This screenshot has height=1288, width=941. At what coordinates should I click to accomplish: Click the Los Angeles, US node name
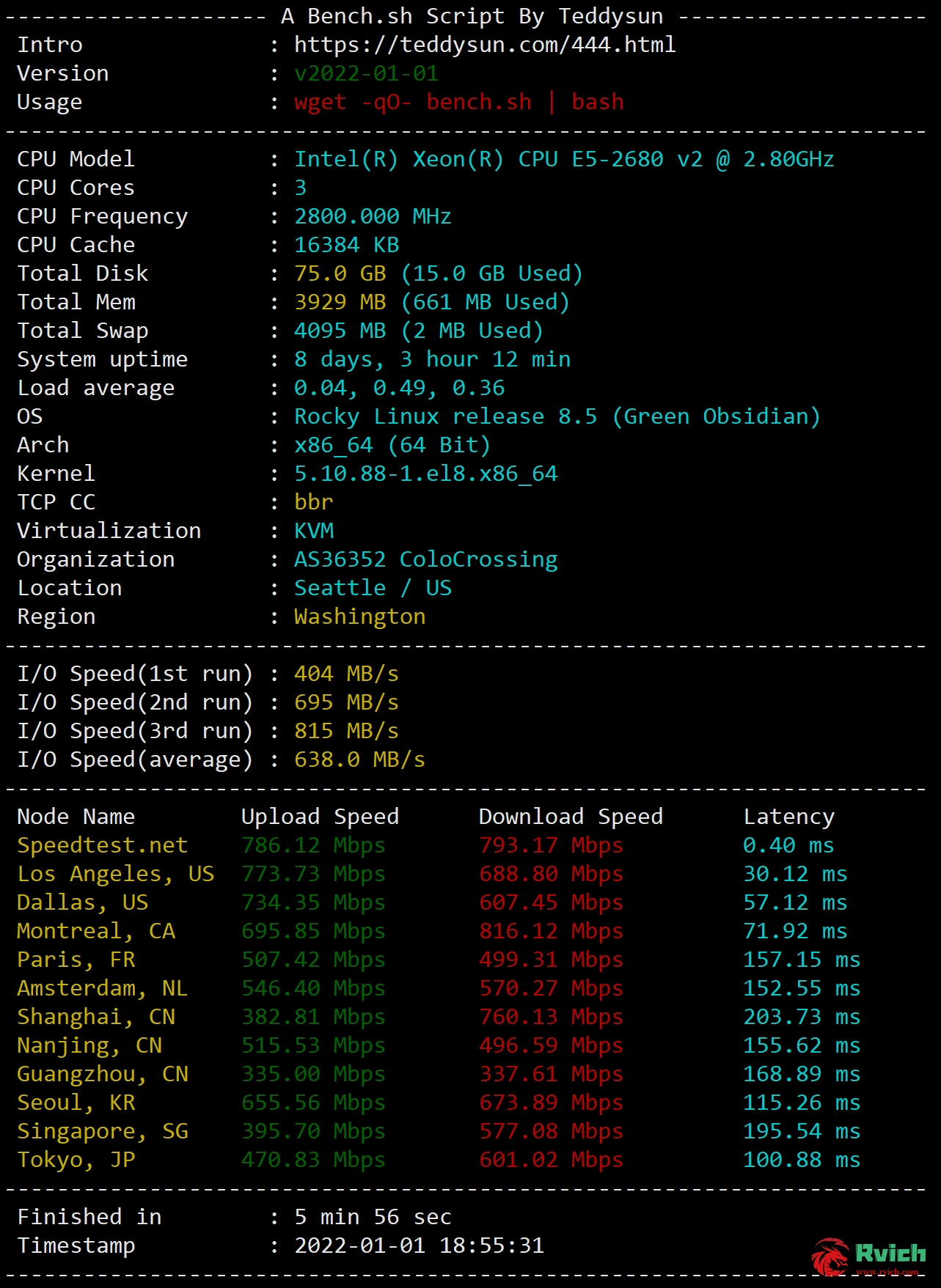pyautogui.click(x=115, y=874)
